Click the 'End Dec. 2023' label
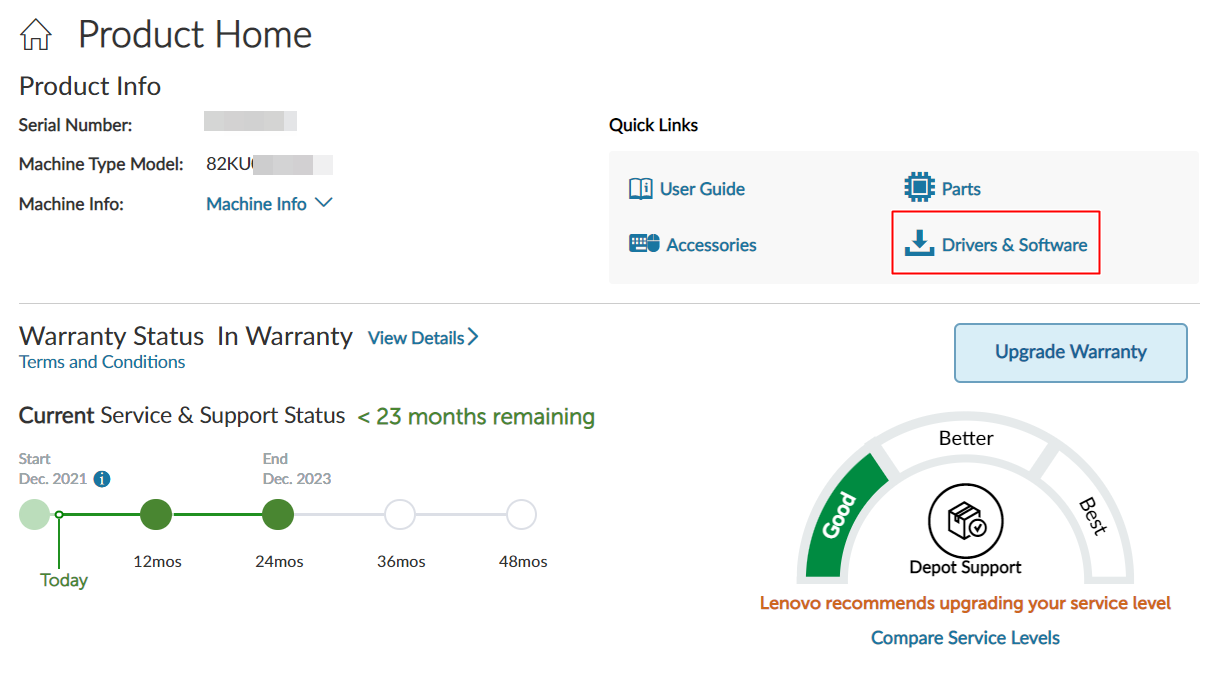This screenshot has height=673, width=1217. tap(297, 469)
